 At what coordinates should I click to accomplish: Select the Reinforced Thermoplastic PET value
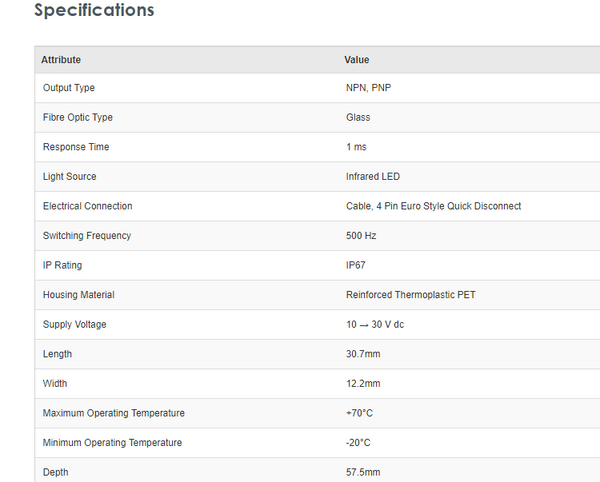(410, 295)
